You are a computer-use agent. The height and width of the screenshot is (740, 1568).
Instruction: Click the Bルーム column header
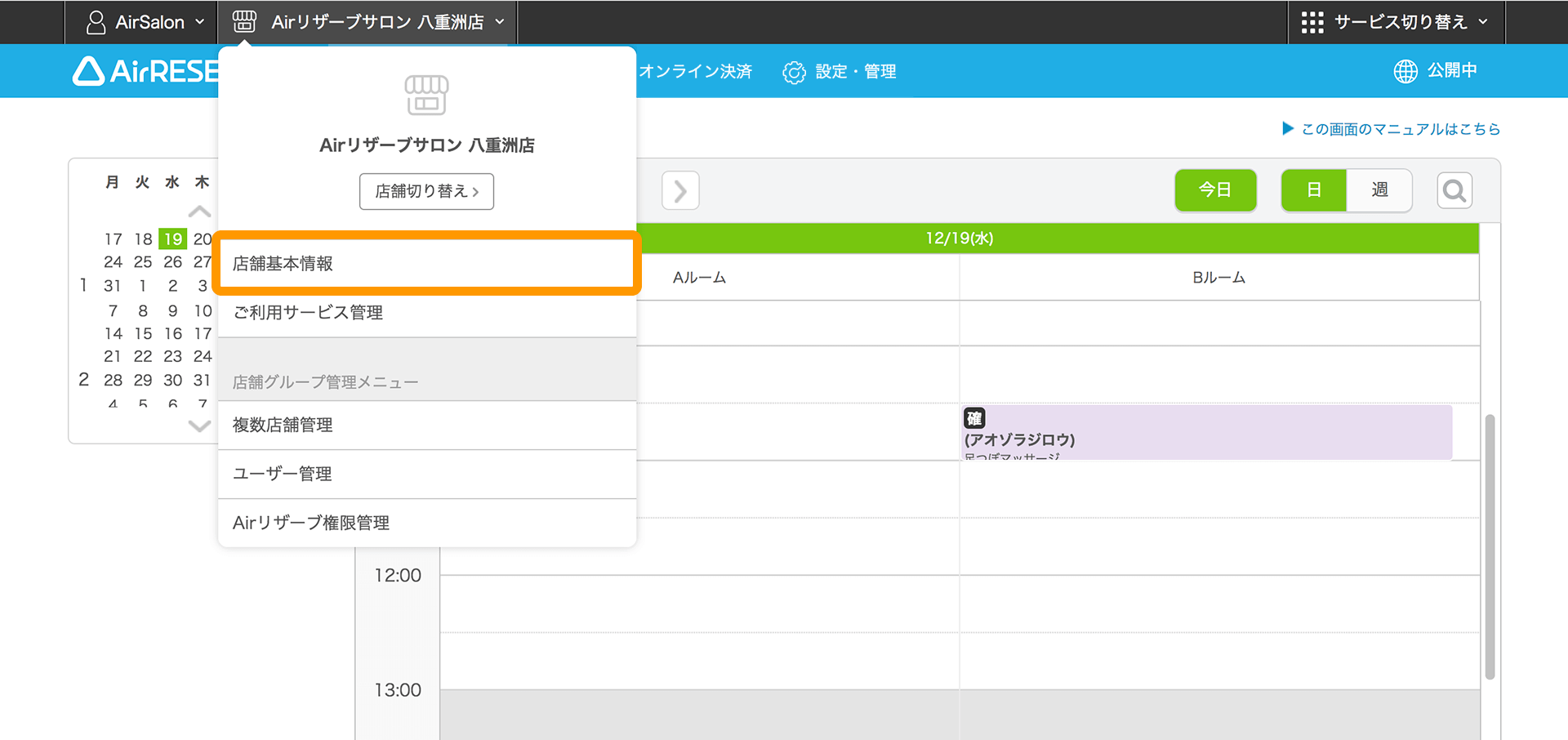click(x=1218, y=278)
